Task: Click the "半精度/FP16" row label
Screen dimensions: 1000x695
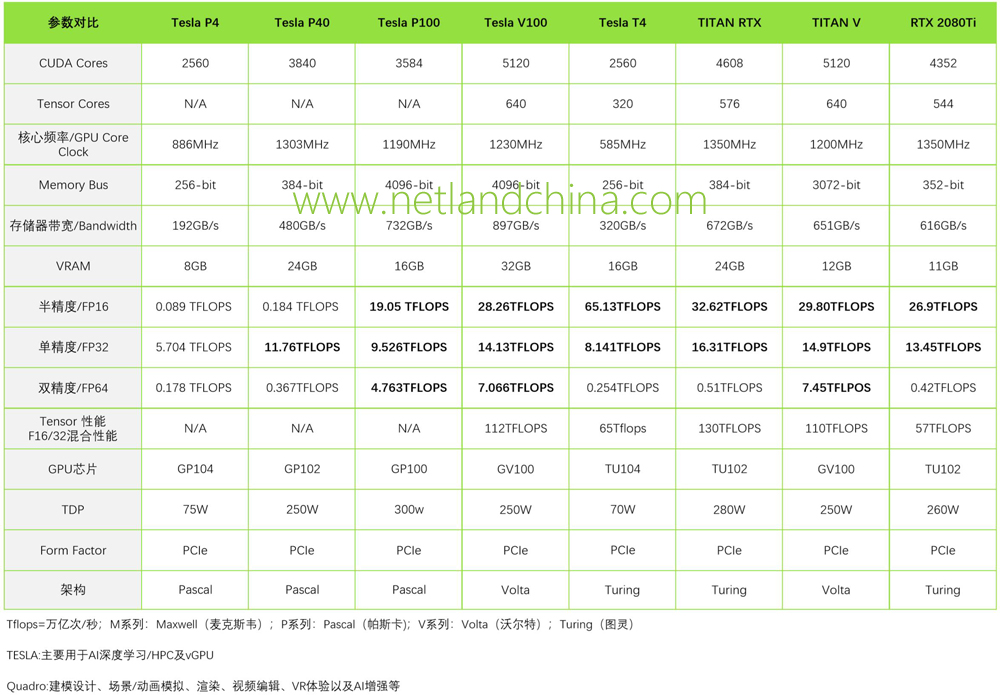Action: coord(73,307)
